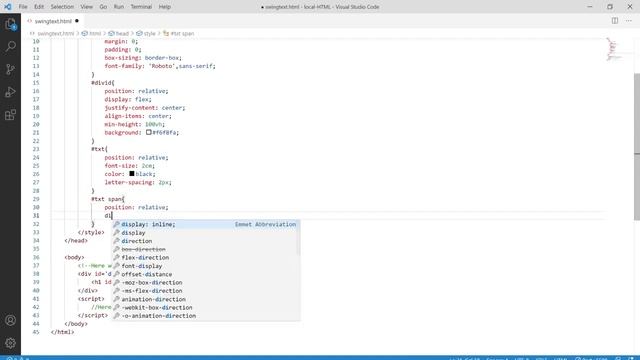Image resolution: width=640 pixels, height=360 pixels.
Task: Click the #f6f8fa background color swatch
Action: [x=149, y=132]
